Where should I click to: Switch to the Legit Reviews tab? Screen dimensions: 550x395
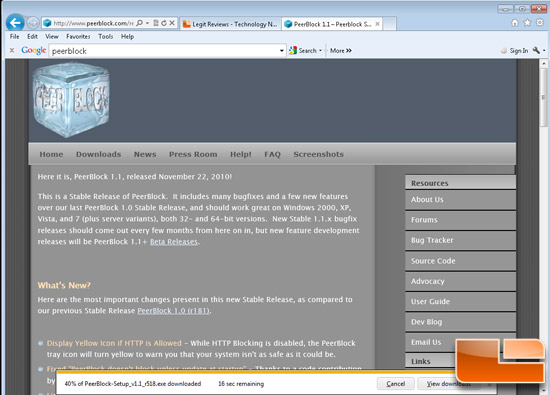click(230, 24)
